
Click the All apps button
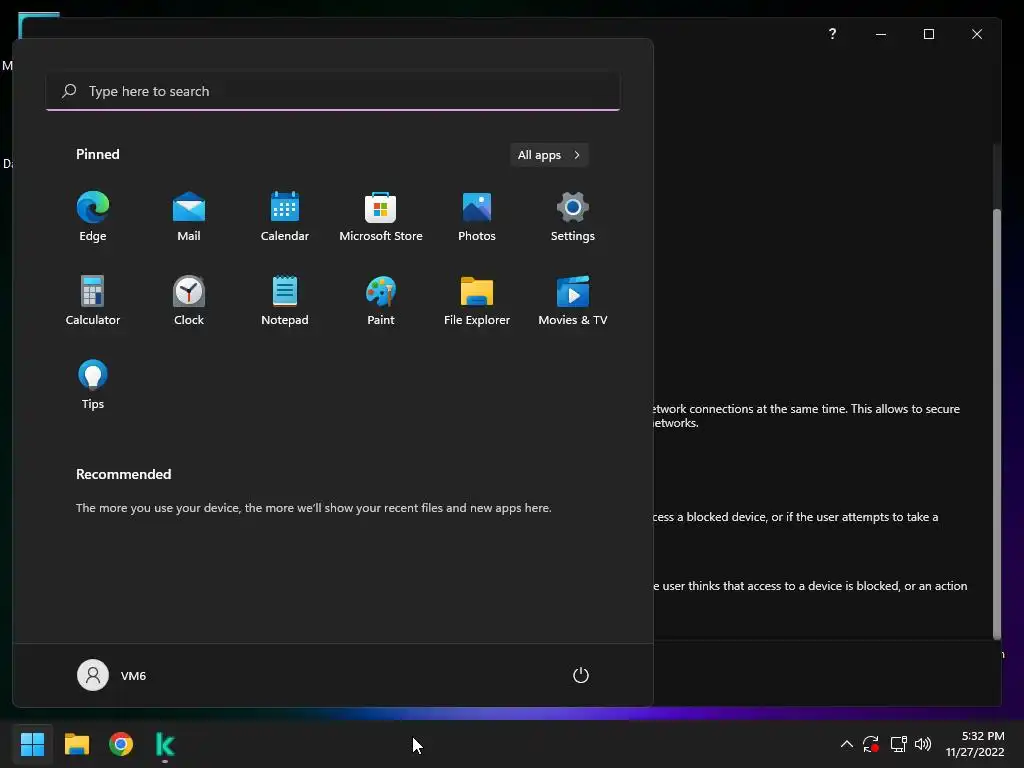(x=549, y=155)
